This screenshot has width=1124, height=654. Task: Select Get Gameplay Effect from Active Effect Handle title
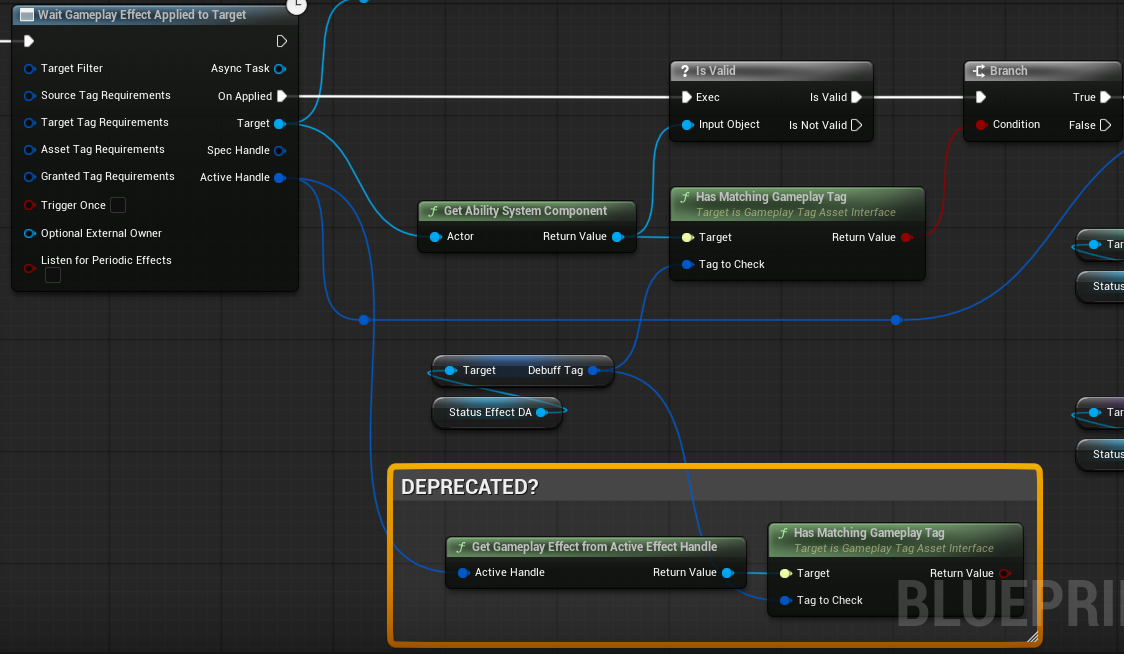[594, 546]
